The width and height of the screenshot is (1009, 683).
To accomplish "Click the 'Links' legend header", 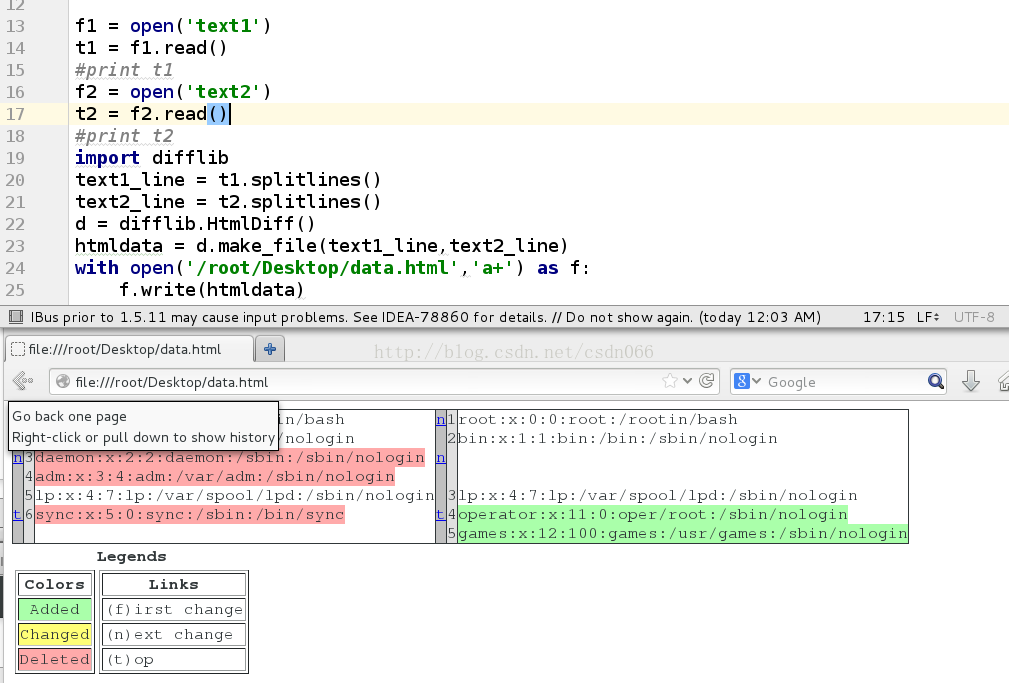I will (174, 584).
